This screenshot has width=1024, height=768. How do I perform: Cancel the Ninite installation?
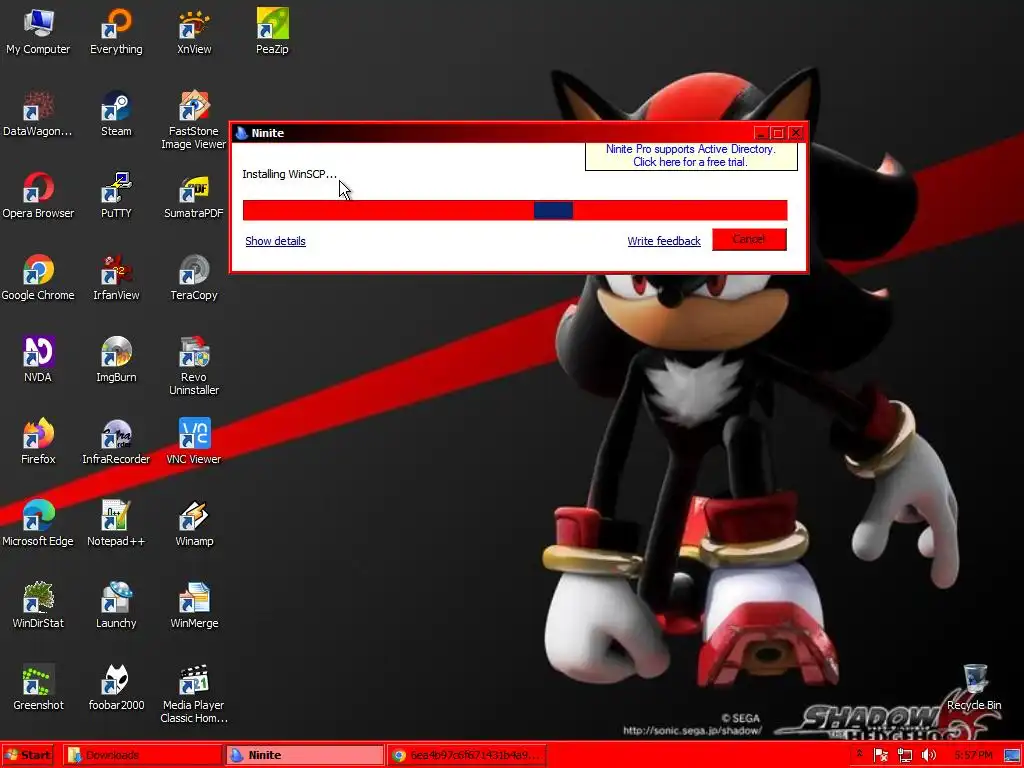[x=749, y=239]
